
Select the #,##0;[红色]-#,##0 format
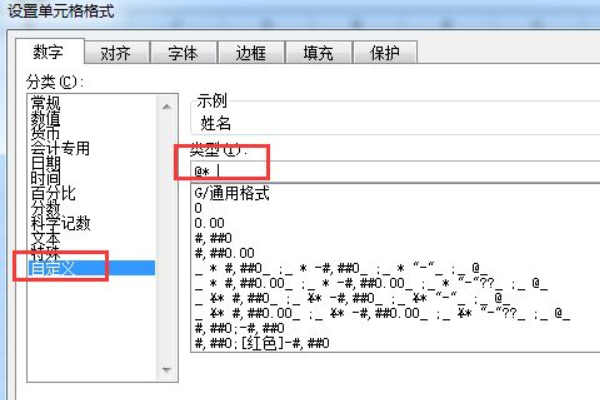pos(262,343)
